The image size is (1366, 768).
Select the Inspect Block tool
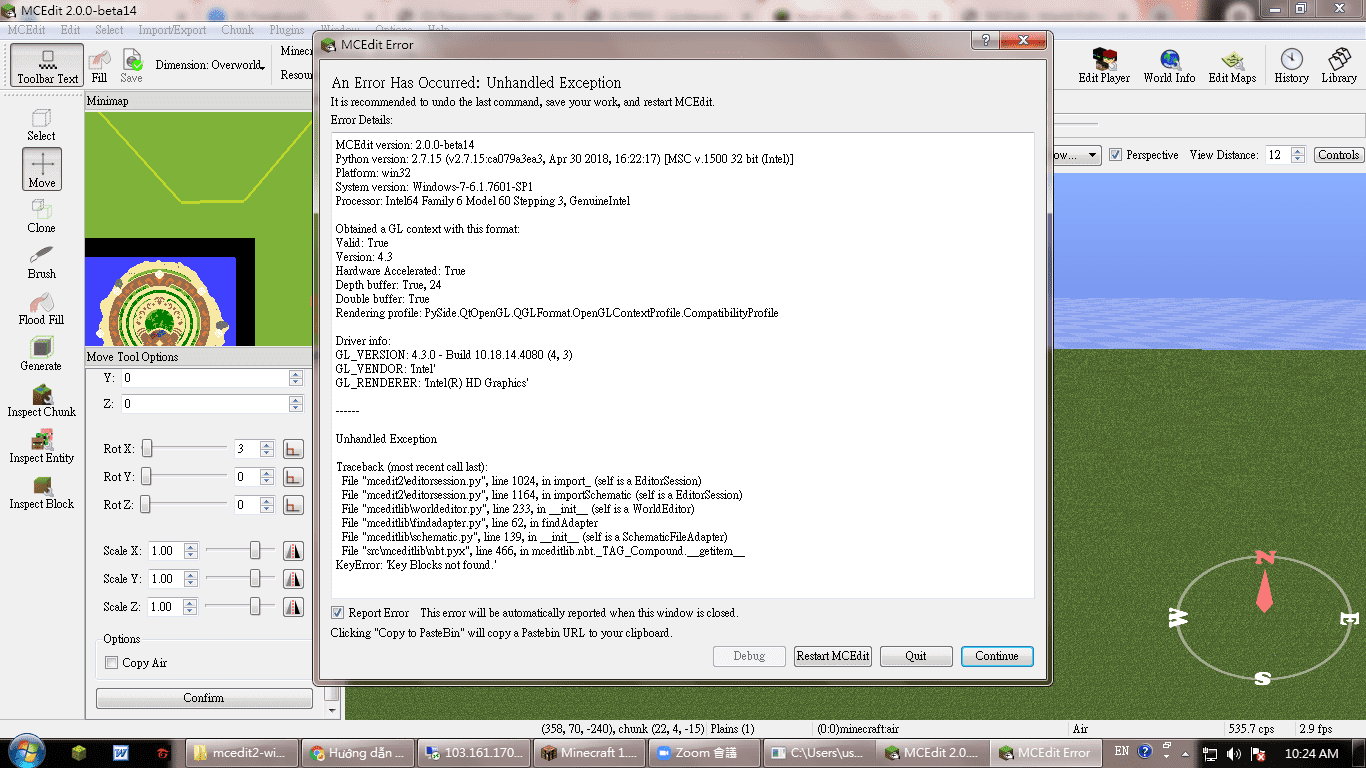click(42, 492)
